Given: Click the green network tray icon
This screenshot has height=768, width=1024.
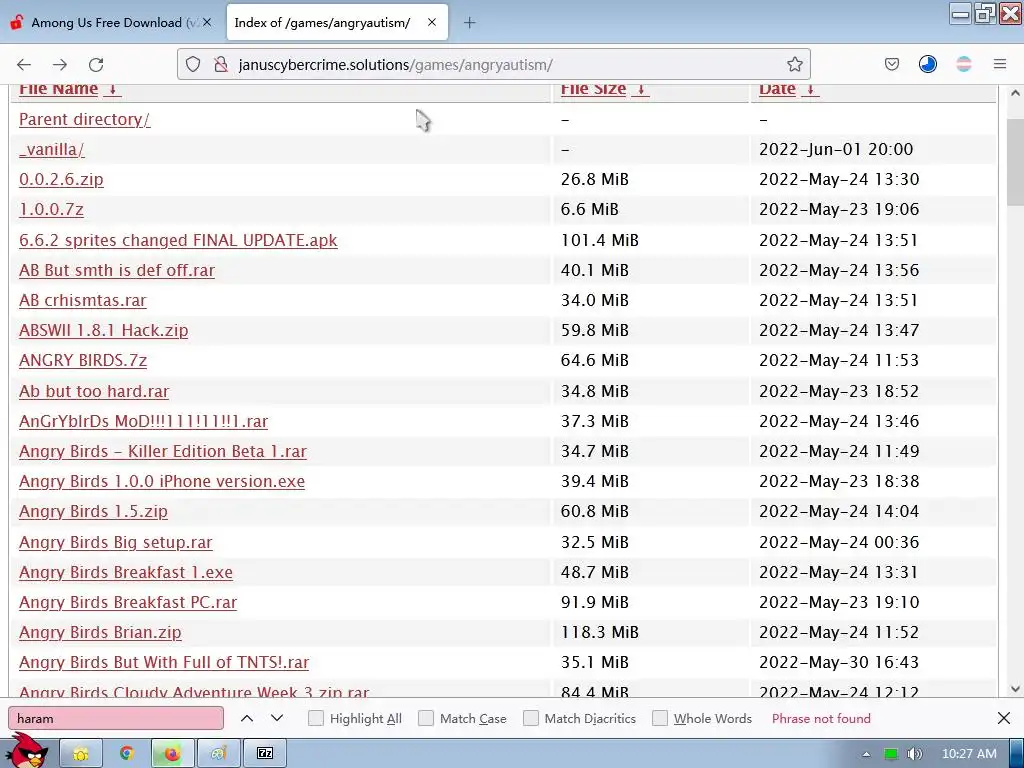Looking at the screenshot, I should [890, 754].
